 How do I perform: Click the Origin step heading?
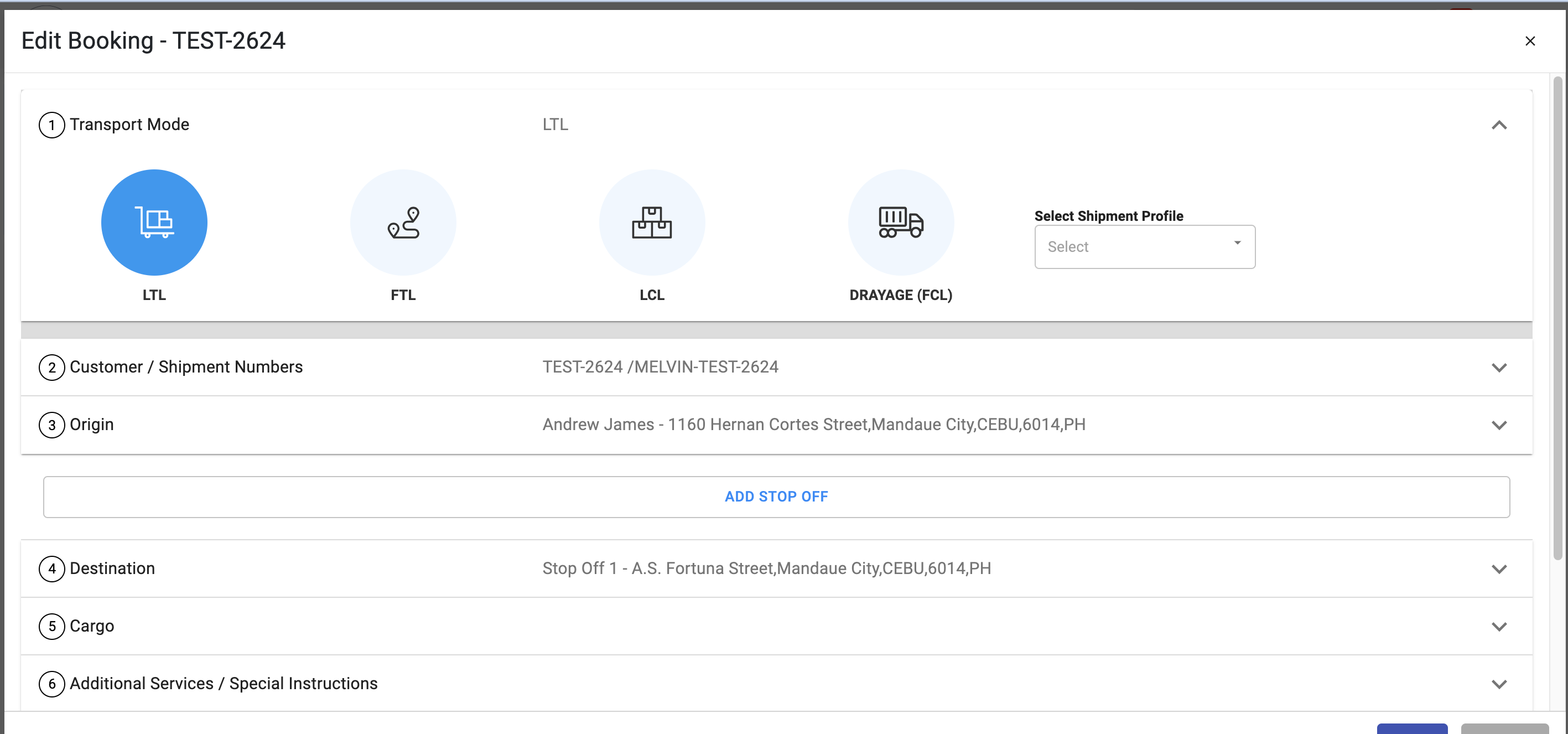pos(91,424)
